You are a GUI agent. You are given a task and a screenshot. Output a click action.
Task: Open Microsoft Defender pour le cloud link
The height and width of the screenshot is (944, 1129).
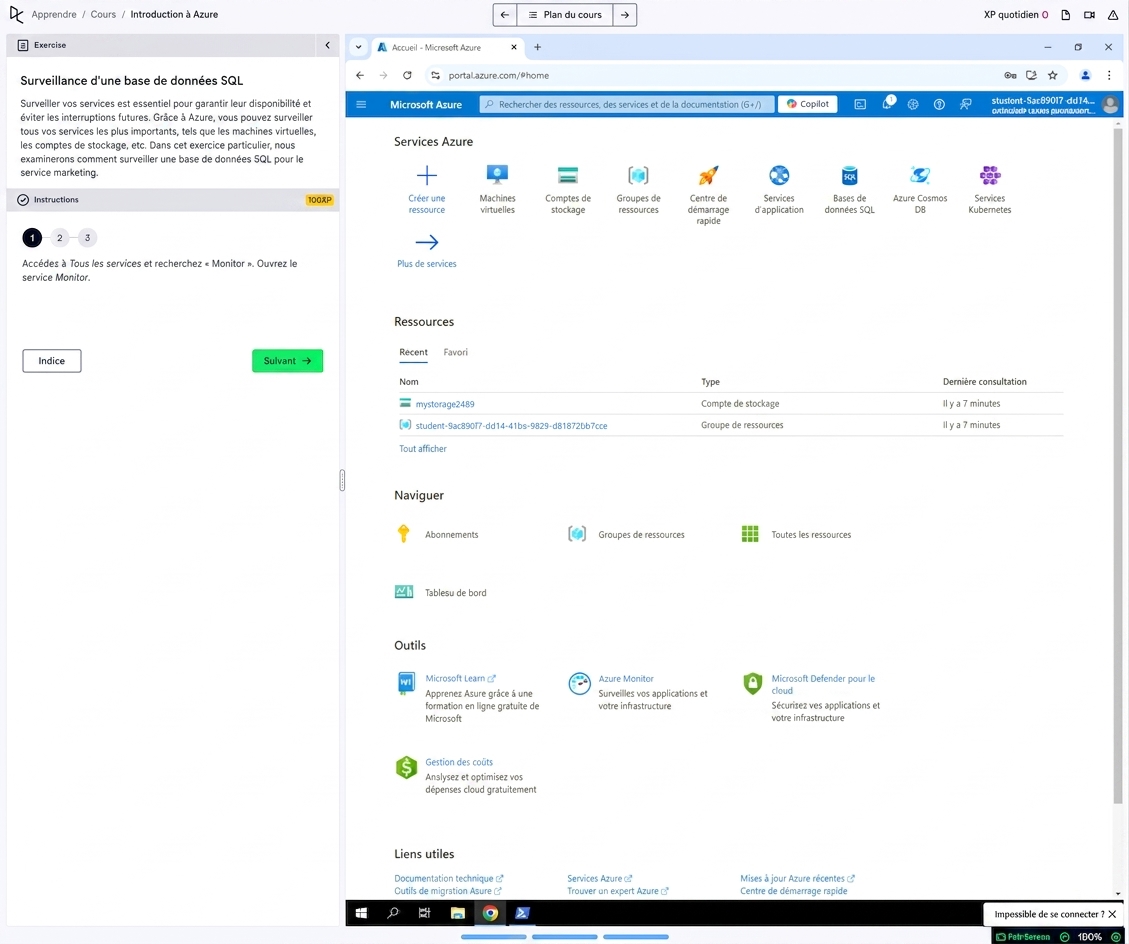pos(823,684)
